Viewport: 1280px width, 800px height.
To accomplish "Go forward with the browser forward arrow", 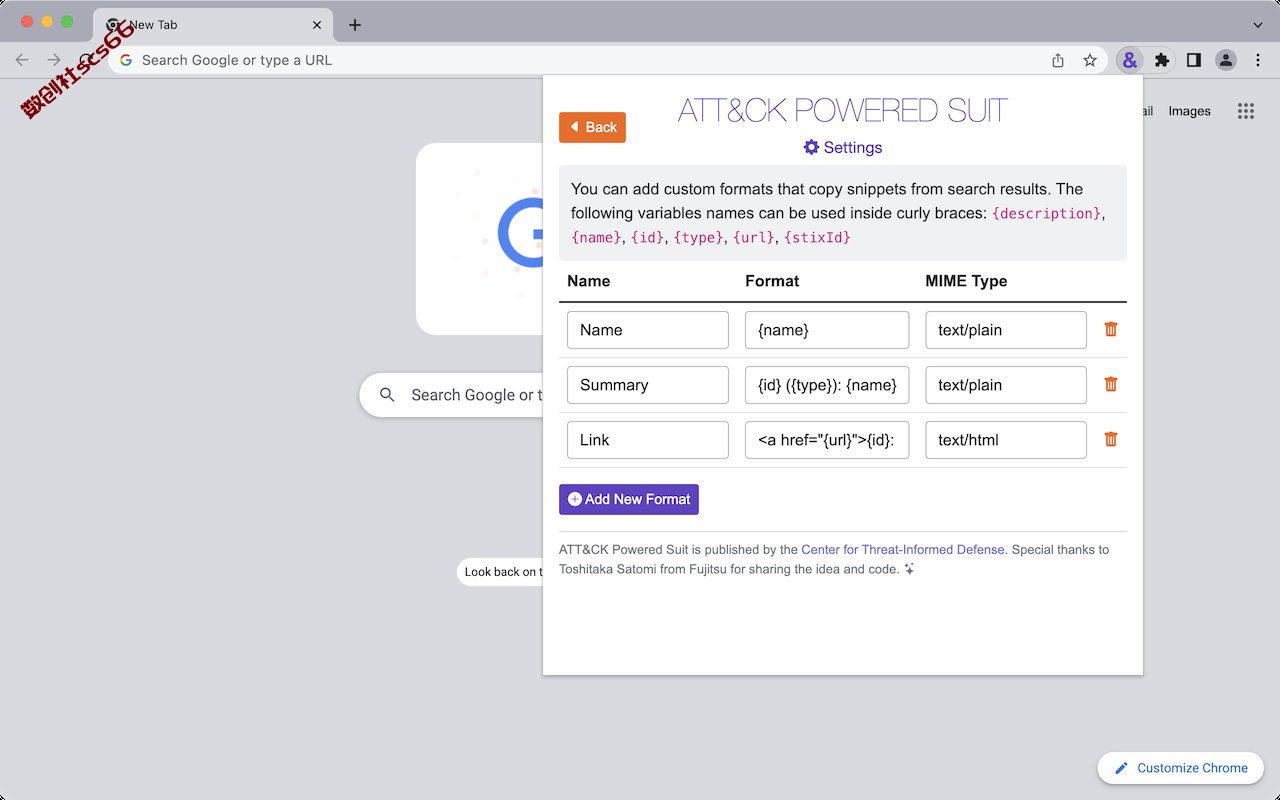I will click(x=54, y=60).
